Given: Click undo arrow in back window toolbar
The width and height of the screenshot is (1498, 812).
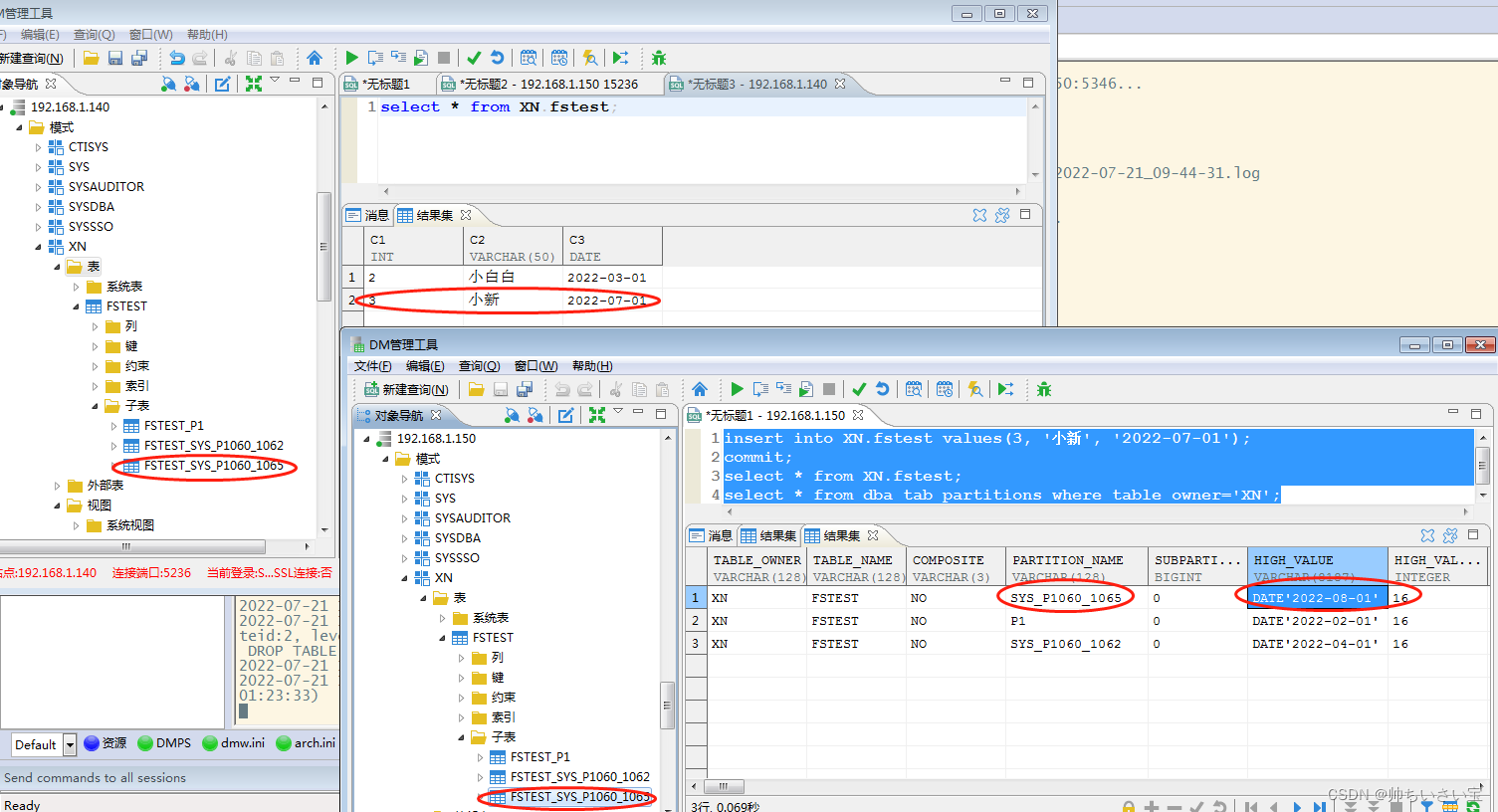Looking at the screenshot, I should [x=177, y=58].
